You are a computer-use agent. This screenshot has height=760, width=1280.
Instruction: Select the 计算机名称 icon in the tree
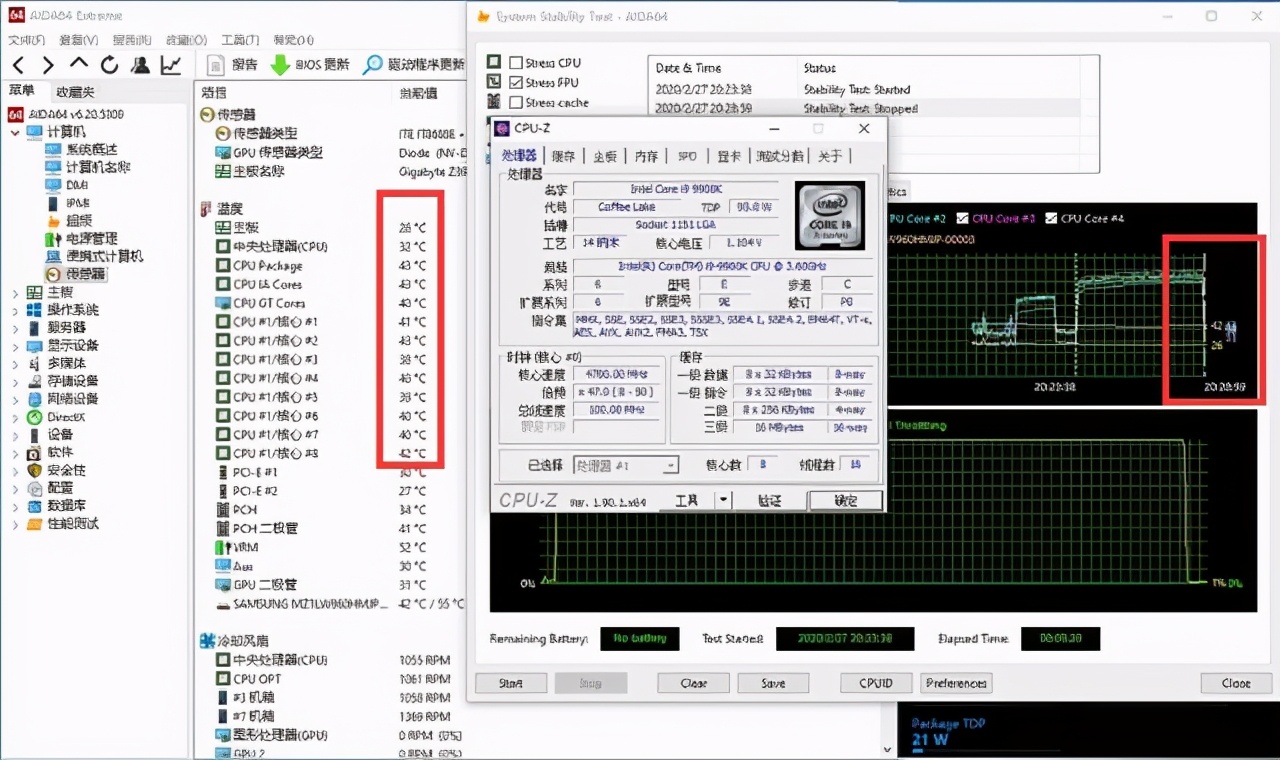point(52,167)
